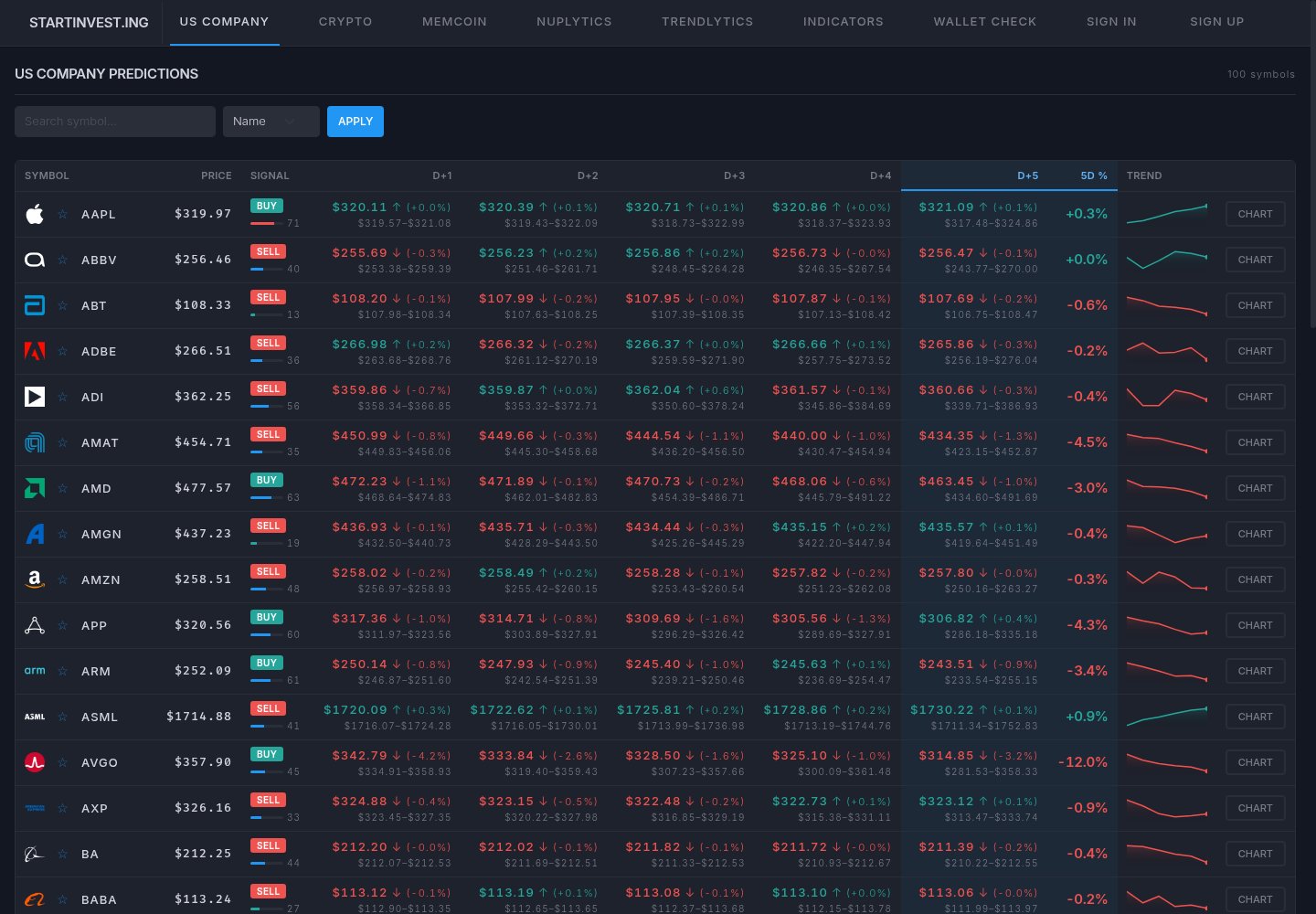
Task: Click the Apple logo icon for AAPL
Action: pos(35,214)
